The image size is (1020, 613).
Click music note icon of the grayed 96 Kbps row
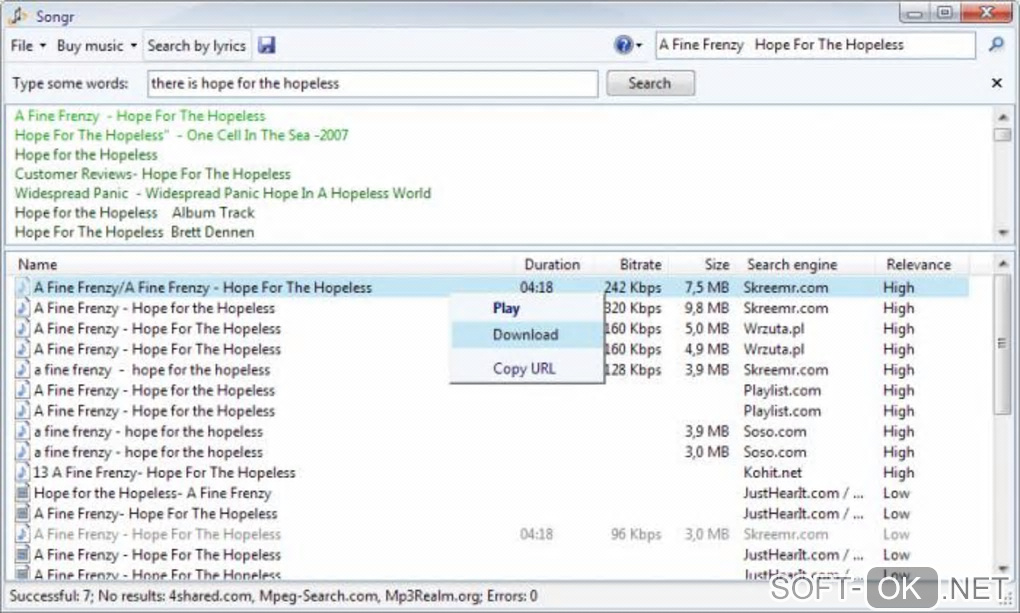point(23,534)
